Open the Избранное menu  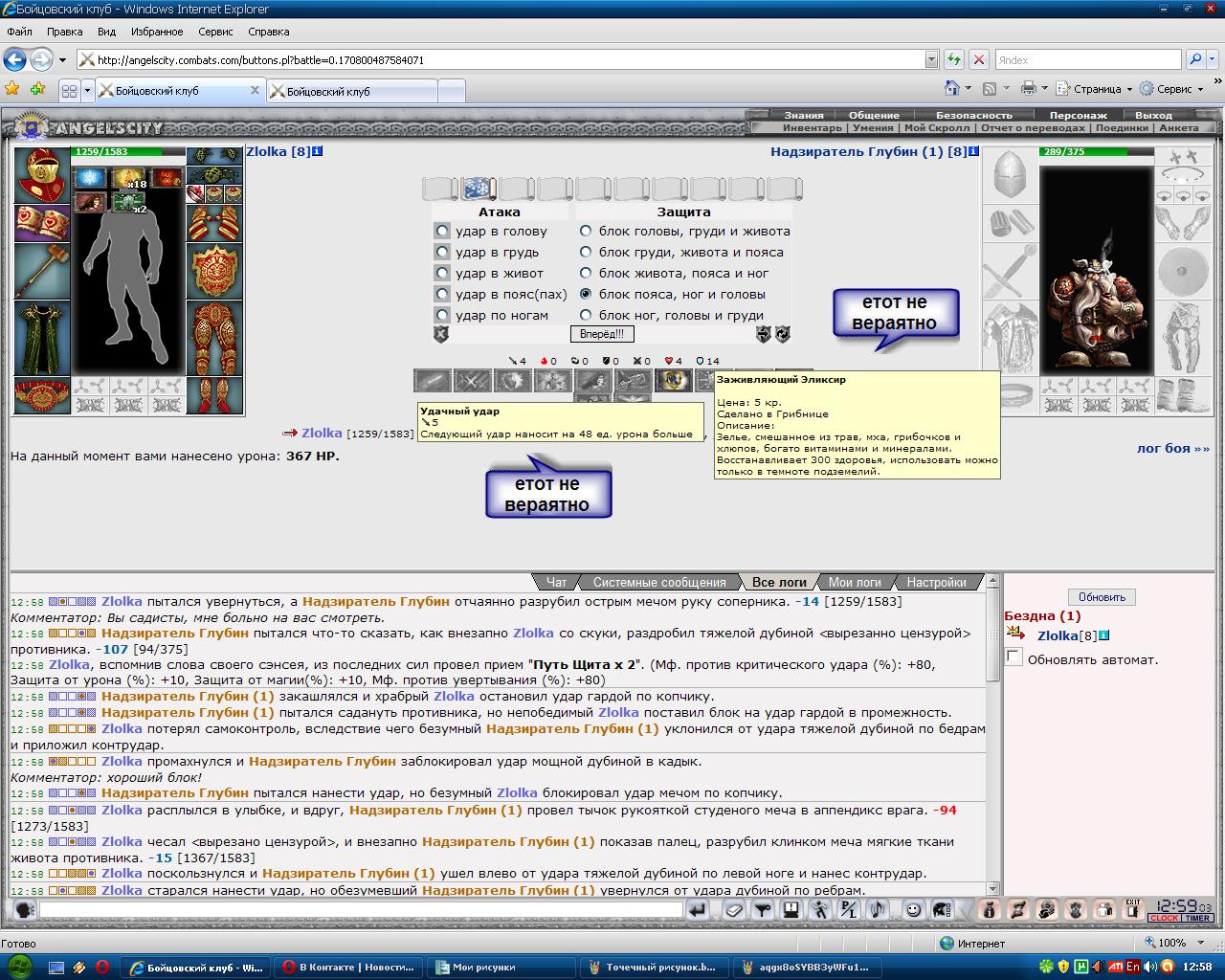[157, 32]
